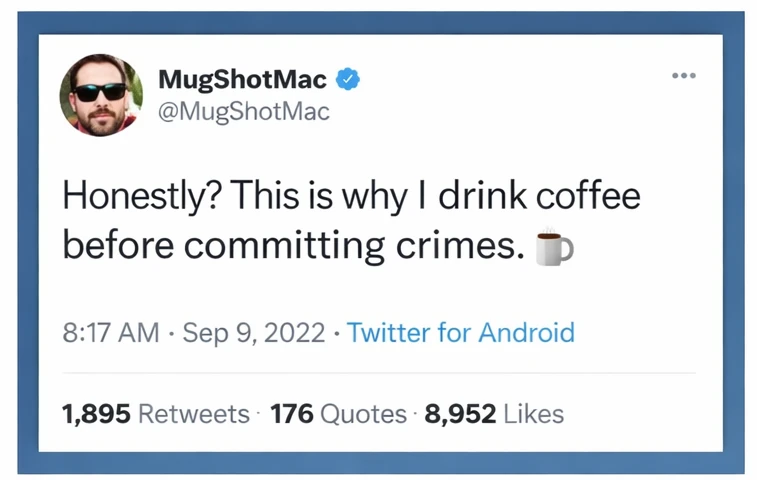Image resolution: width=757 pixels, height=480 pixels.
Task: Click the word "coffee" in the tweet
Action: (589, 196)
